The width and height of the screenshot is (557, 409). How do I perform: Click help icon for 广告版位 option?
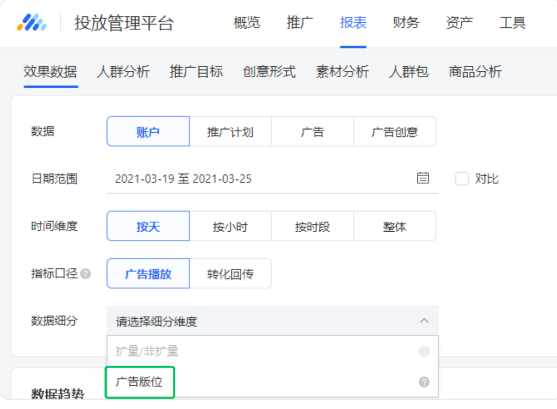[x=424, y=382]
